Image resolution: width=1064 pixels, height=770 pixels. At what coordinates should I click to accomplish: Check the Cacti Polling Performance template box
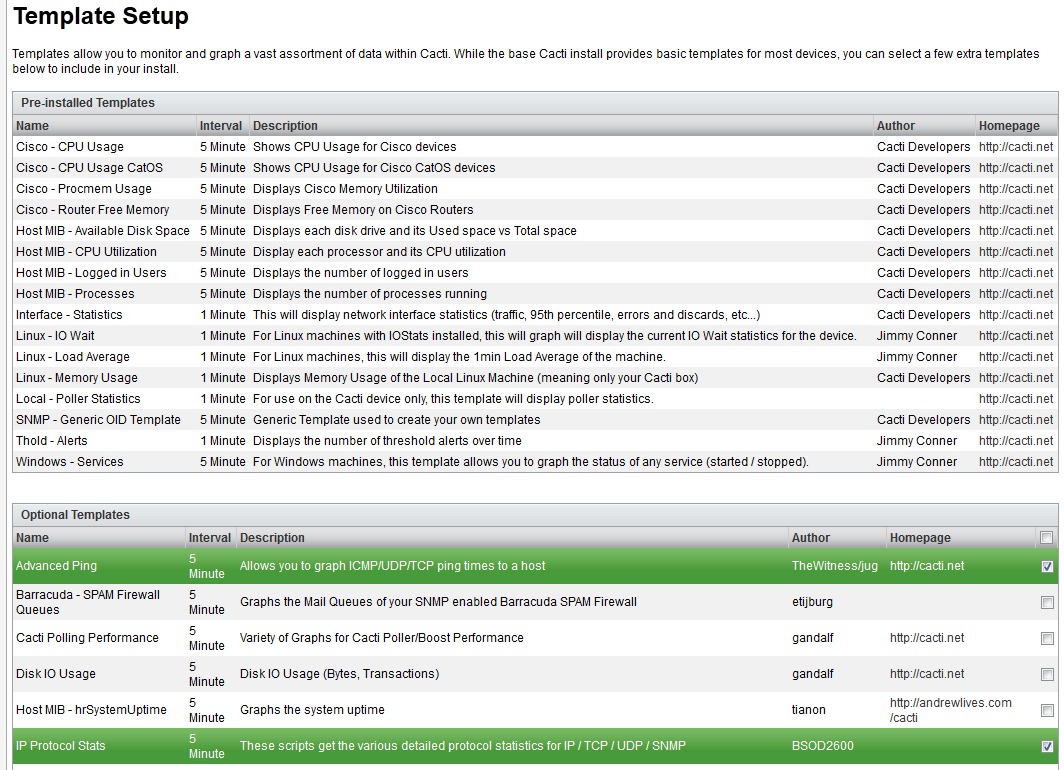[x=1046, y=638]
